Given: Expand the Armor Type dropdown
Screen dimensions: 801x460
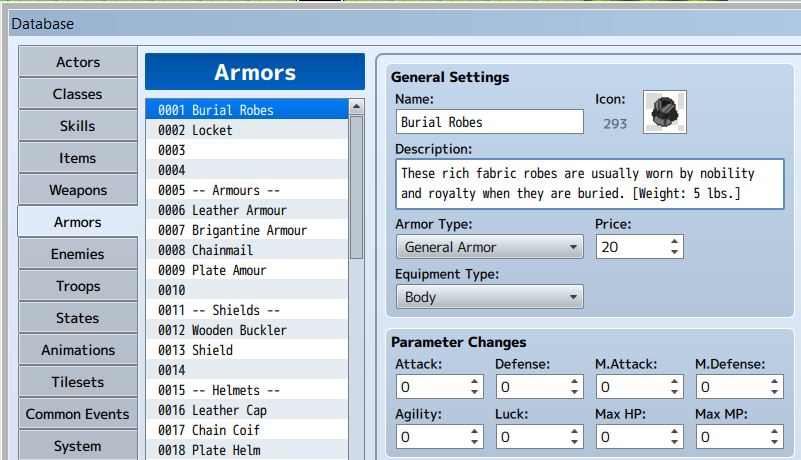Looking at the screenshot, I should point(489,247).
